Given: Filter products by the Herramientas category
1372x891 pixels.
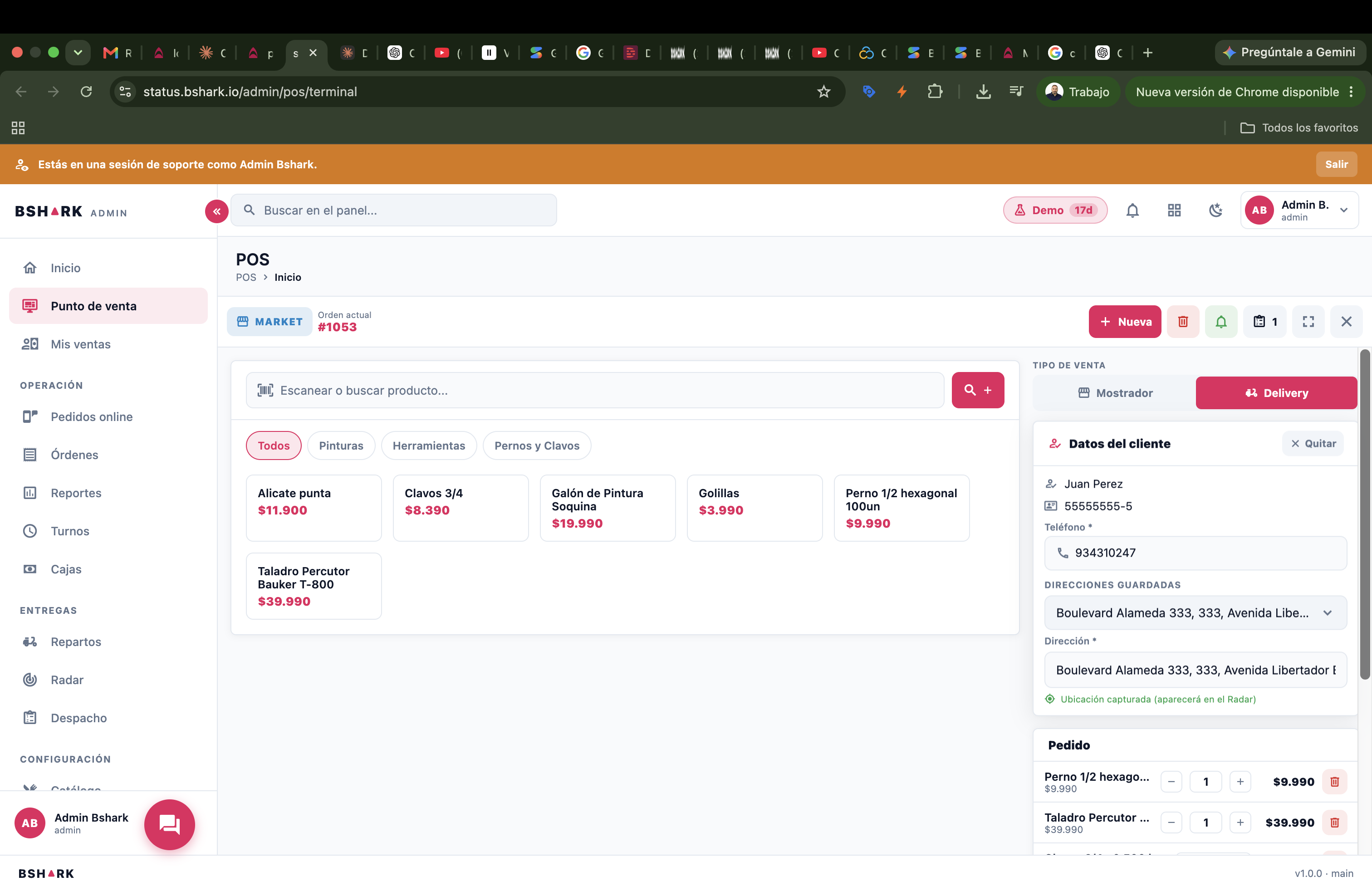Looking at the screenshot, I should [429, 445].
